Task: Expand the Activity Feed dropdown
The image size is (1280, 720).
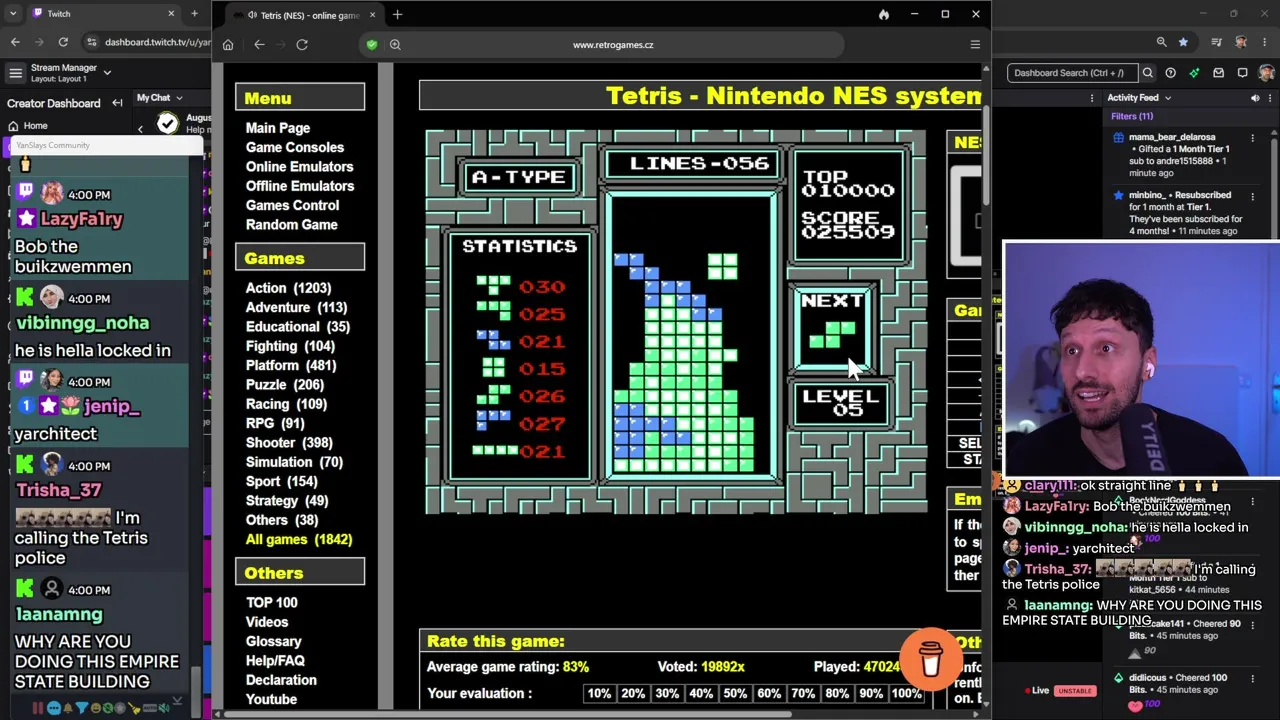Action: coord(1167,98)
